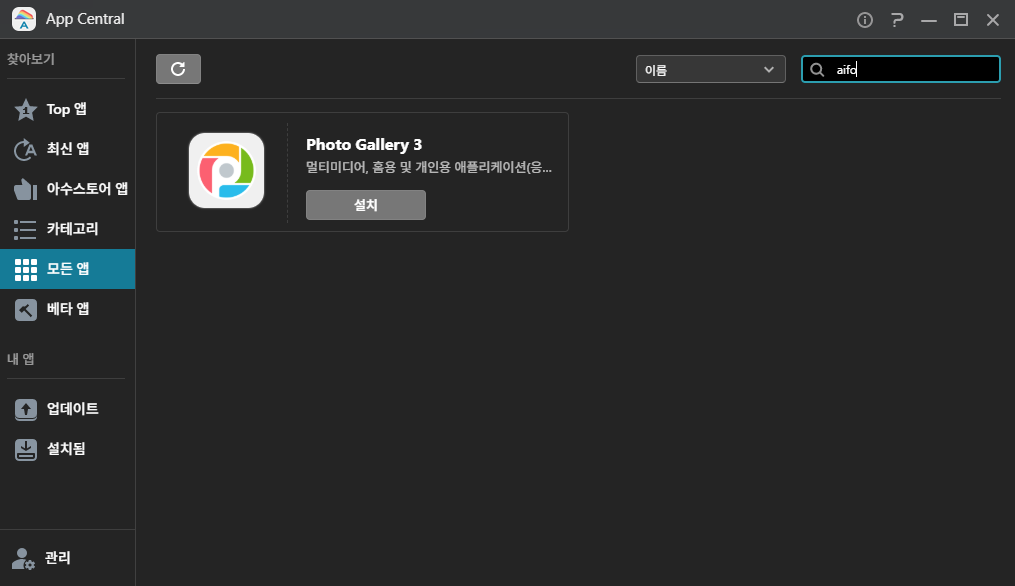Image resolution: width=1015 pixels, height=586 pixels.
Task: Click the 카테고리 list icon
Action: click(25, 229)
